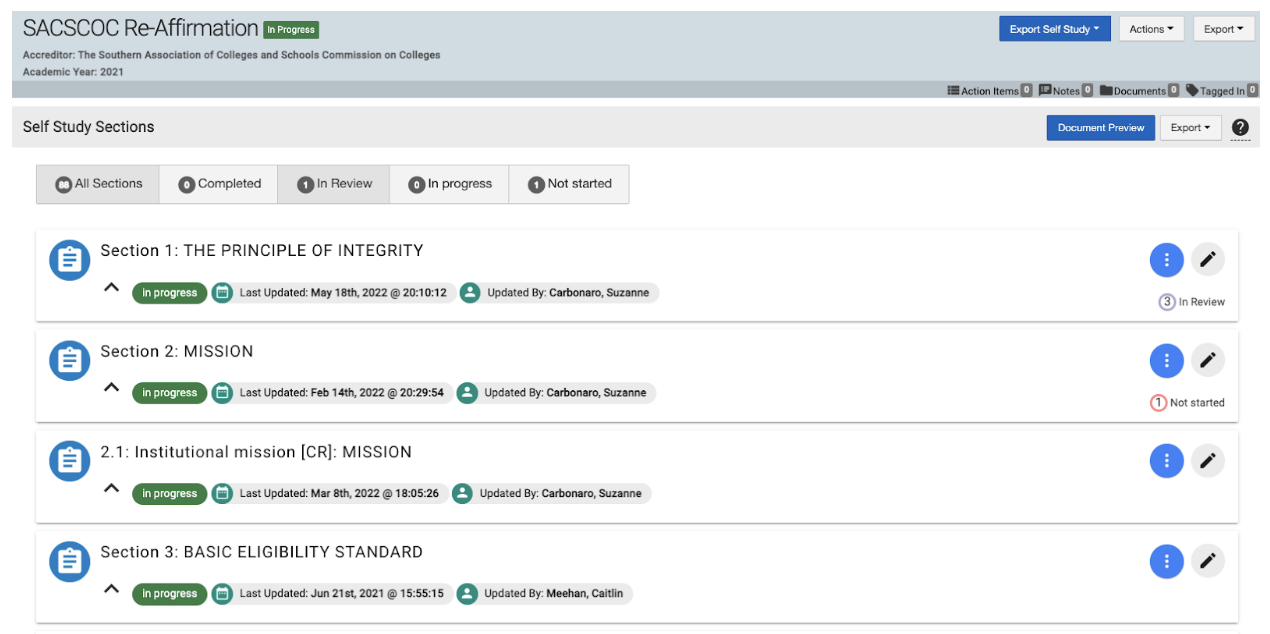Image resolution: width=1270 pixels, height=634 pixels.
Task: Click calendar icon in Section 3 row
Action: coord(222,594)
